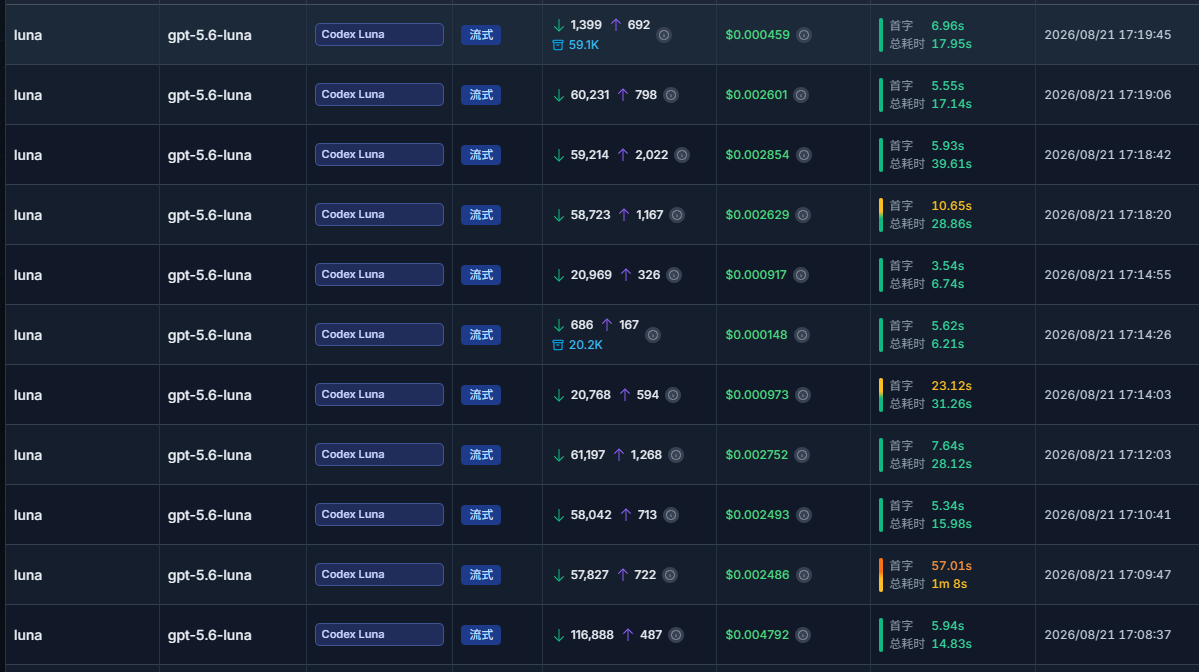Click input token count 116,888
This screenshot has height=672, width=1199.
[x=592, y=635]
